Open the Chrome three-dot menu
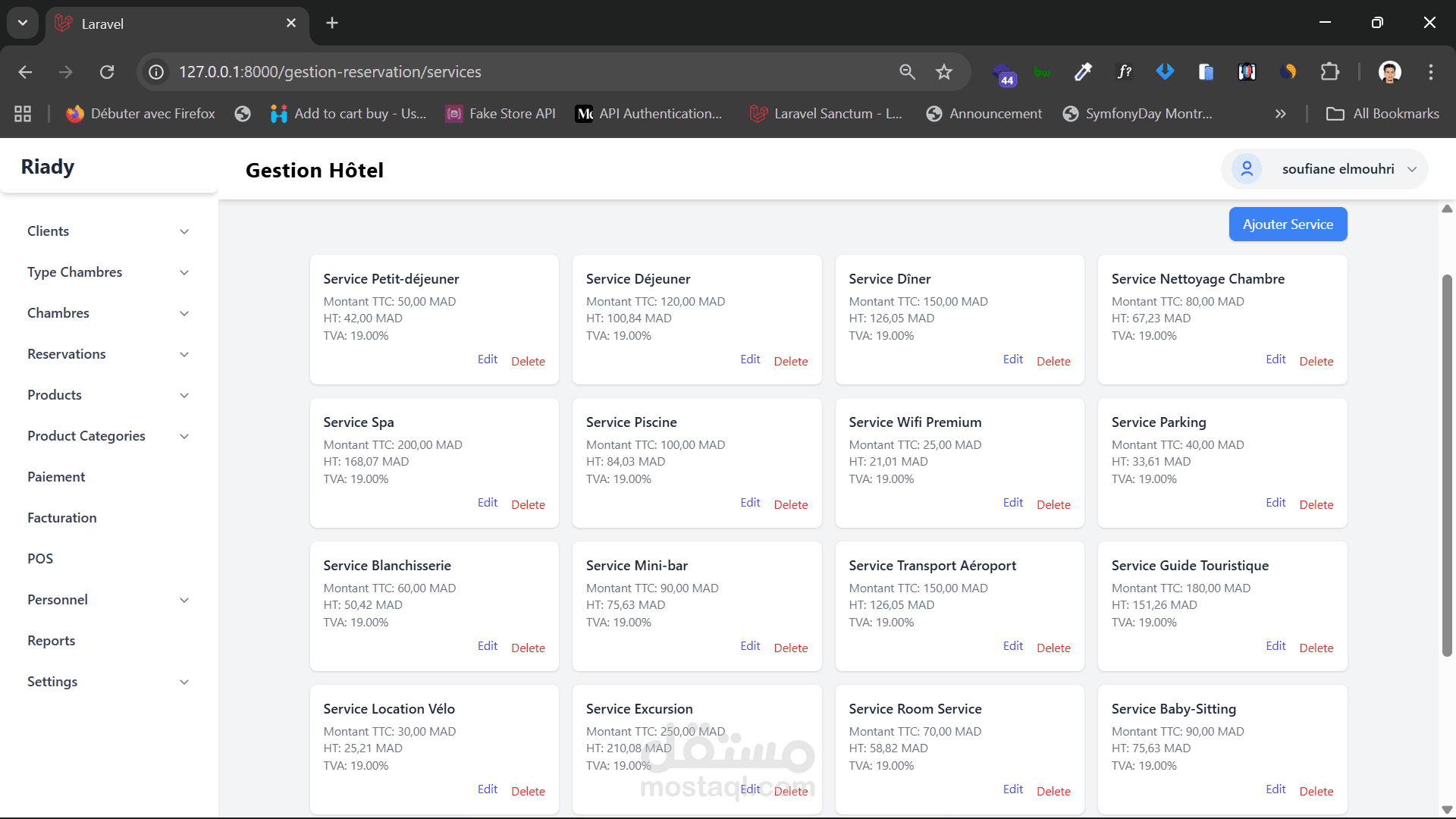1456x819 pixels. pos(1430,72)
